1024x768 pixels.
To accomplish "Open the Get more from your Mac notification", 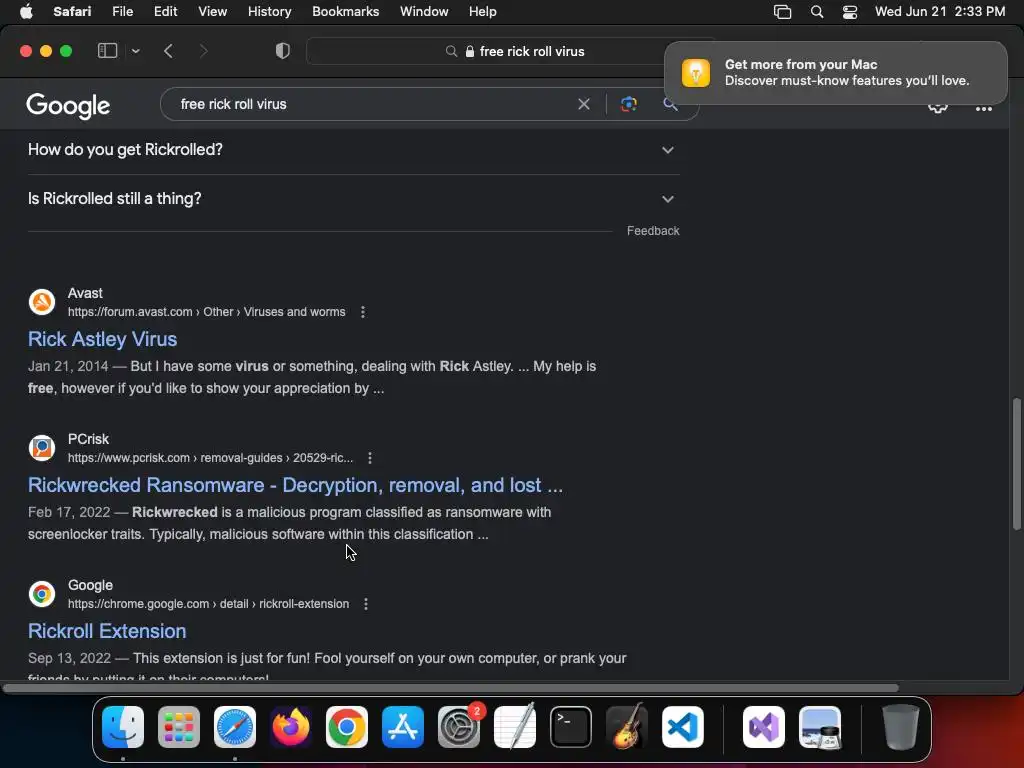I will 835,72.
